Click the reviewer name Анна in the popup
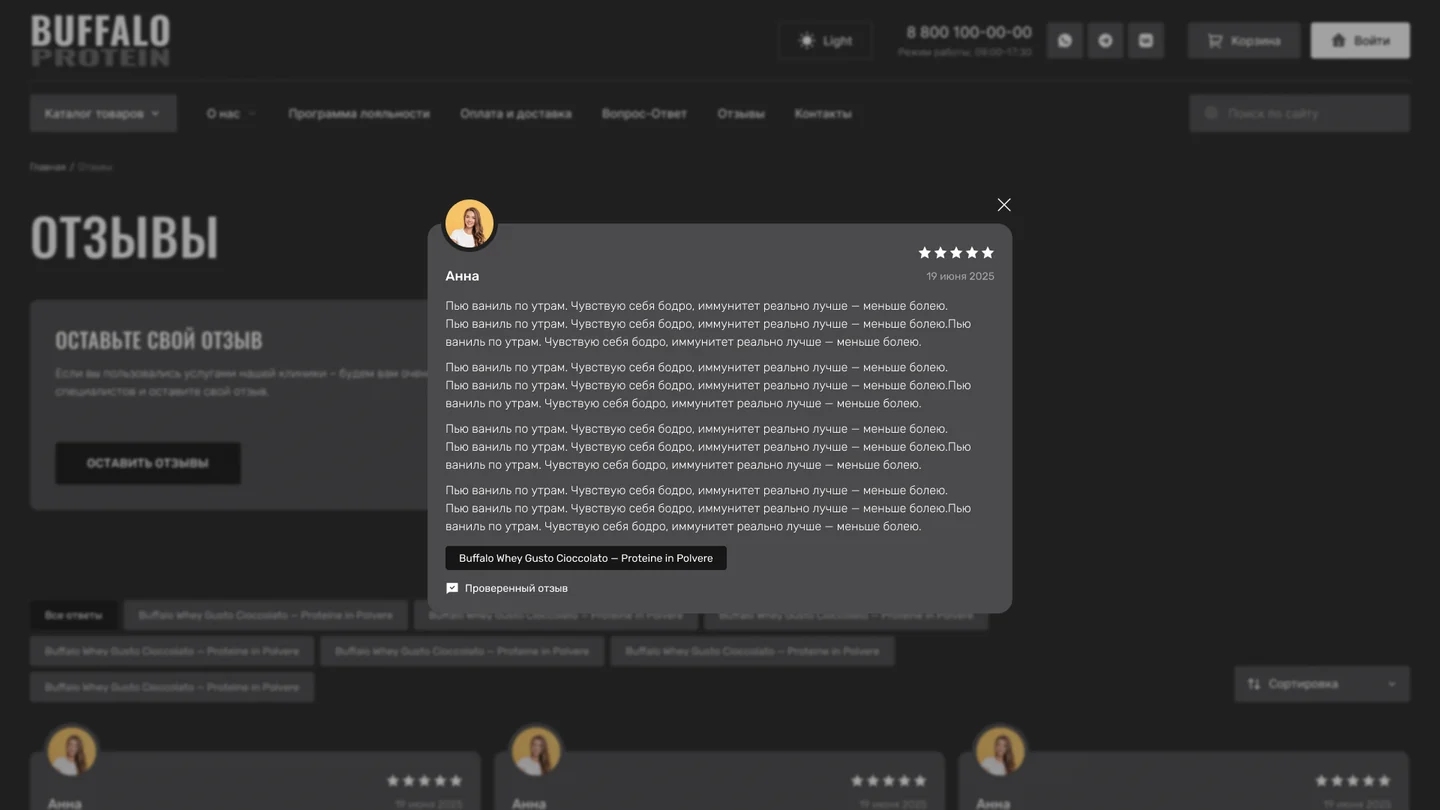Screen dimensions: 1440x810 coord(462,276)
